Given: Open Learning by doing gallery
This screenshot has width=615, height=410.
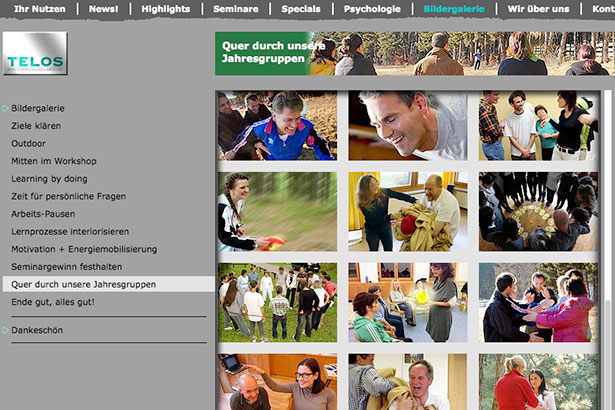Looking at the screenshot, I should coord(49,179).
